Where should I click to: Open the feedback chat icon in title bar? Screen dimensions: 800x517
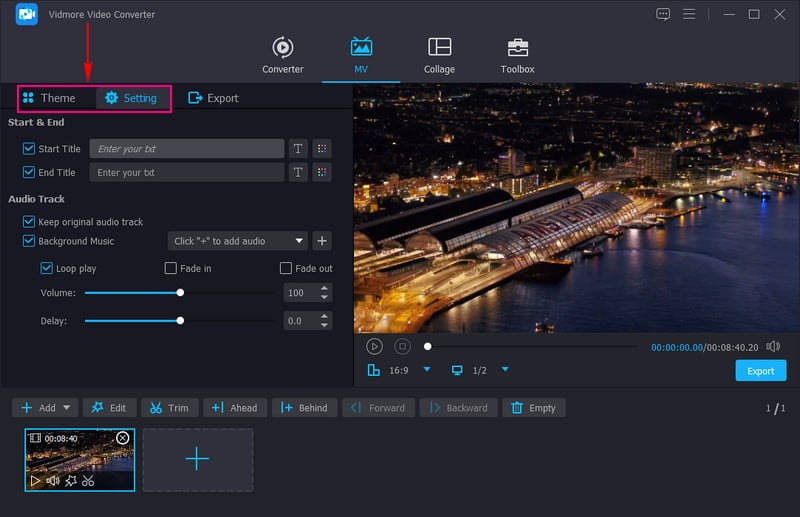[663, 14]
